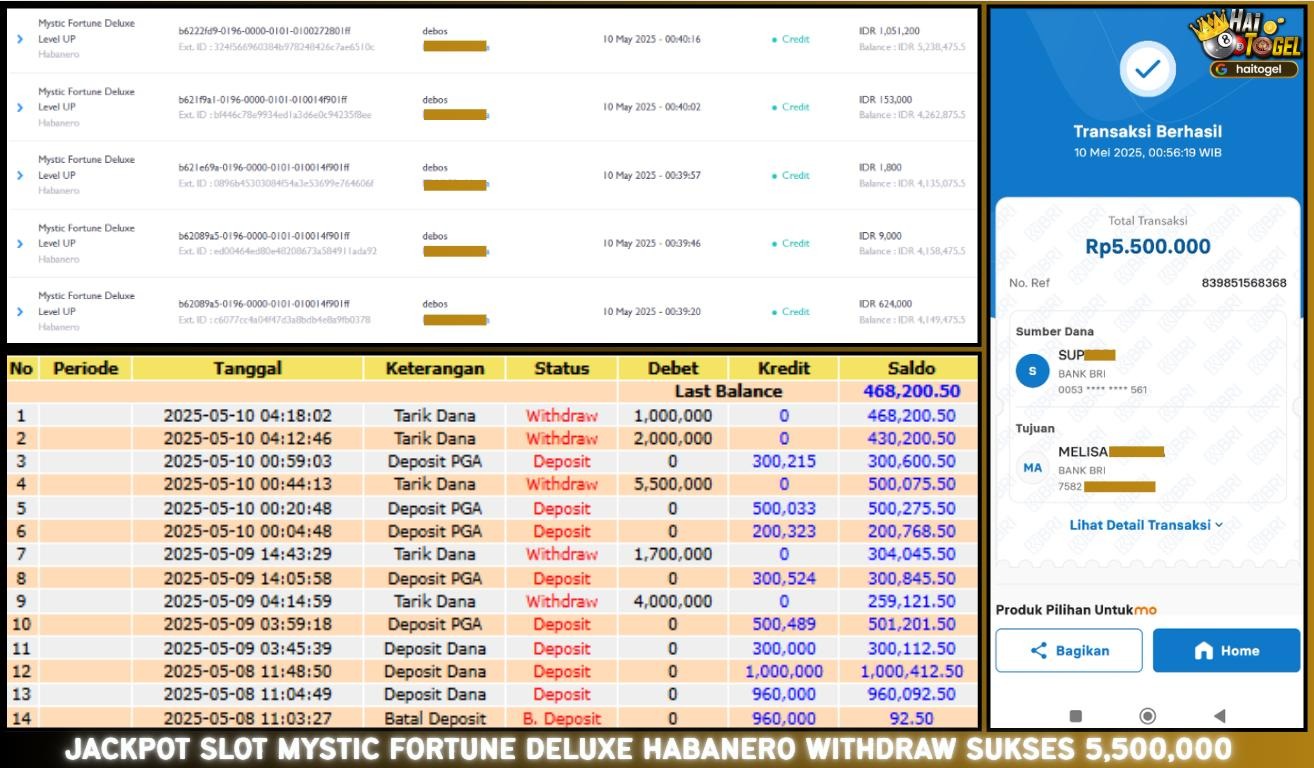Click the kredit value 300,215
This screenshot has height=768, width=1314.
coord(784,461)
